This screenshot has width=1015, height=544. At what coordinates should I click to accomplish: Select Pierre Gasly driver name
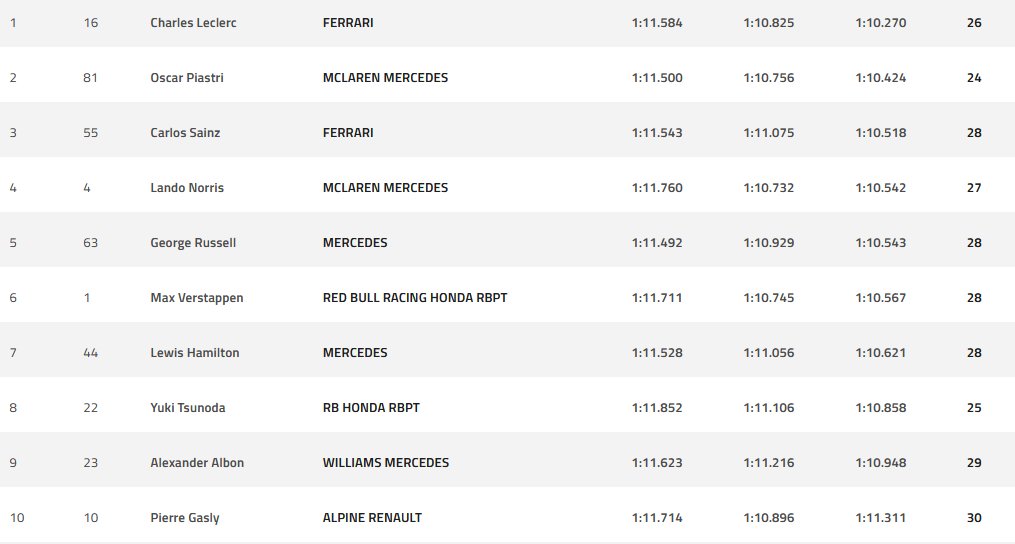click(x=184, y=518)
